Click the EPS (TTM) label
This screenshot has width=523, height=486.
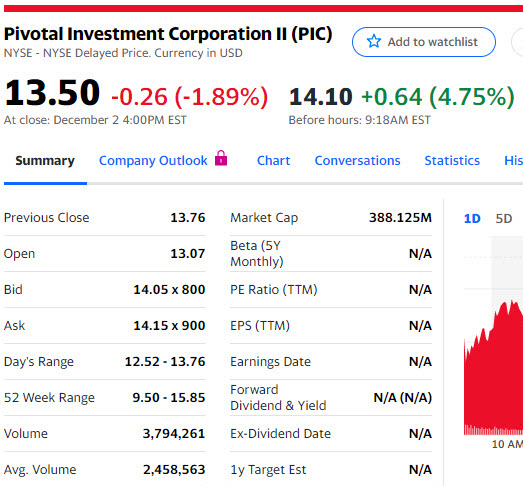[x=260, y=326]
